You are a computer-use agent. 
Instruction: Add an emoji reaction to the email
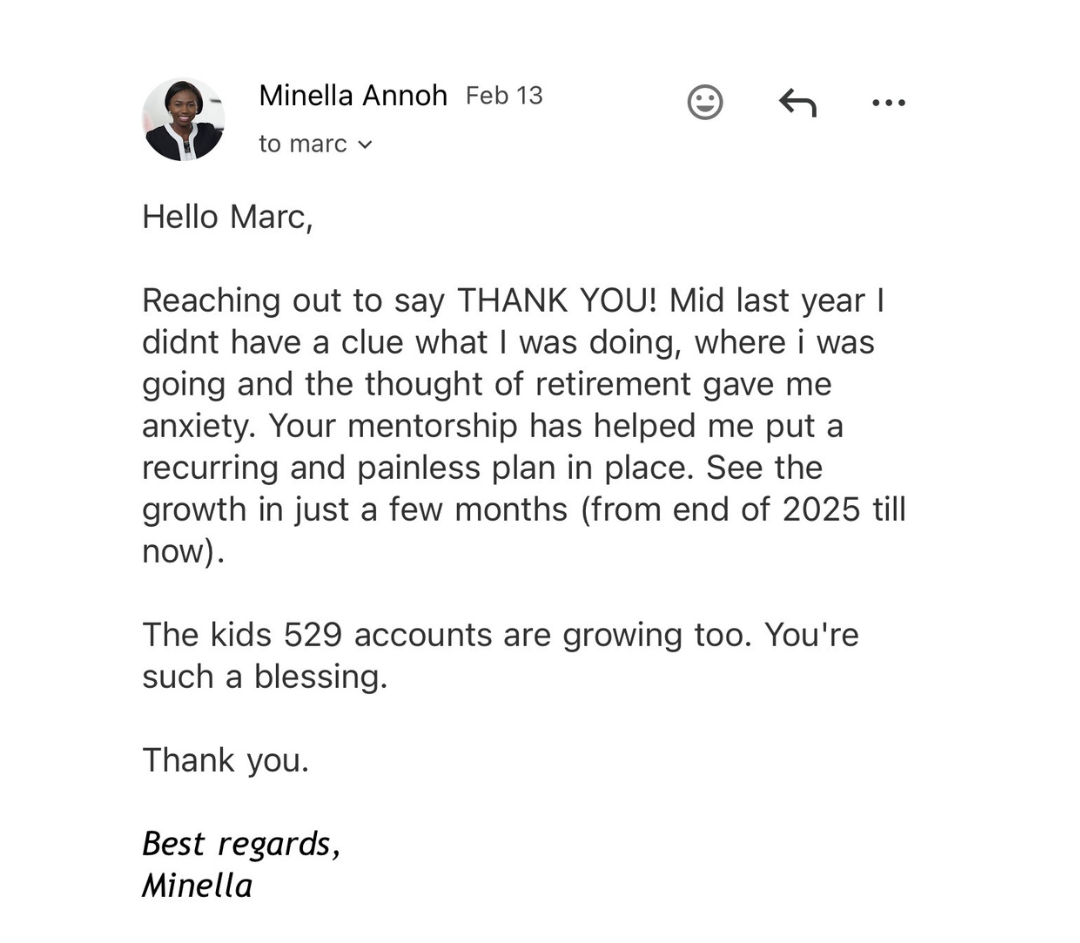tap(705, 103)
